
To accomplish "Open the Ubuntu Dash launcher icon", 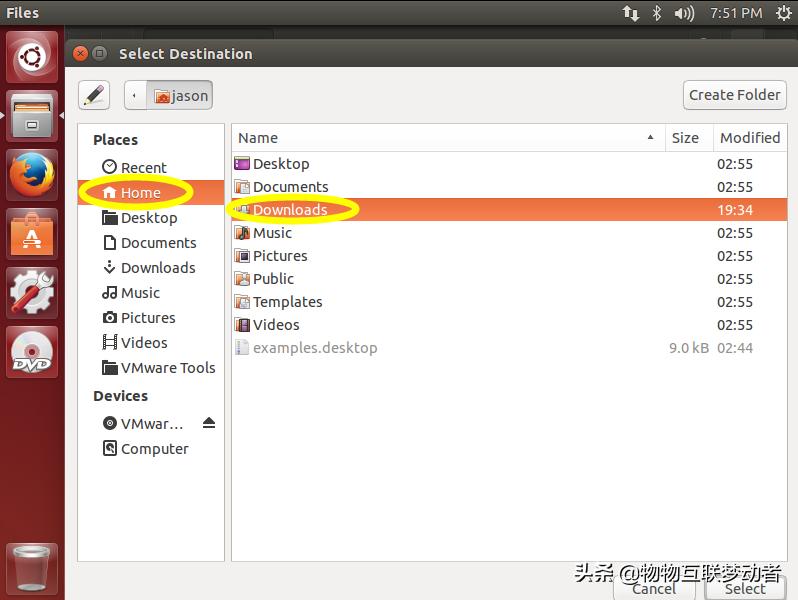I will [32, 56].
